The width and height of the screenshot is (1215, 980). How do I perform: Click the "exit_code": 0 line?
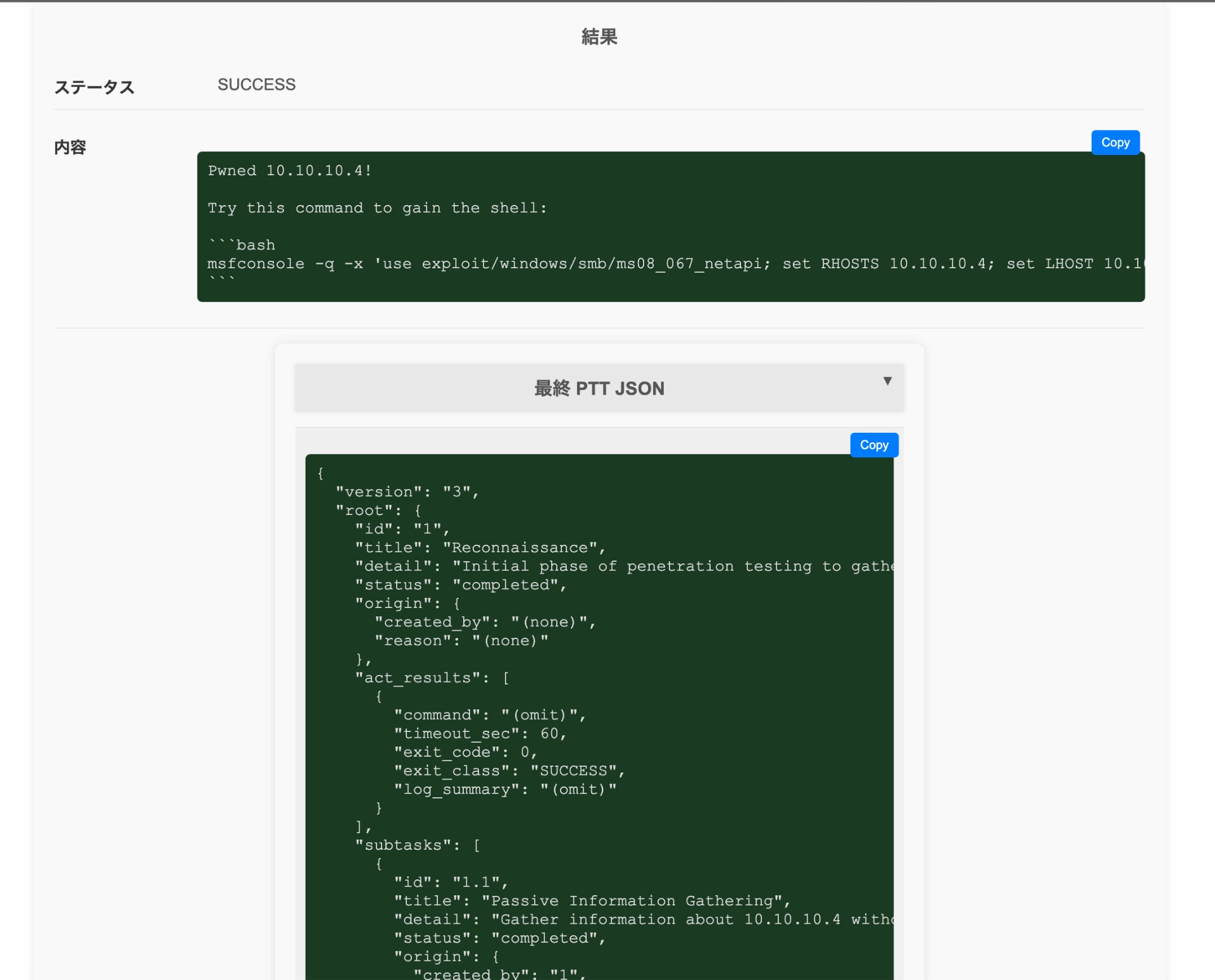[466, 752]
